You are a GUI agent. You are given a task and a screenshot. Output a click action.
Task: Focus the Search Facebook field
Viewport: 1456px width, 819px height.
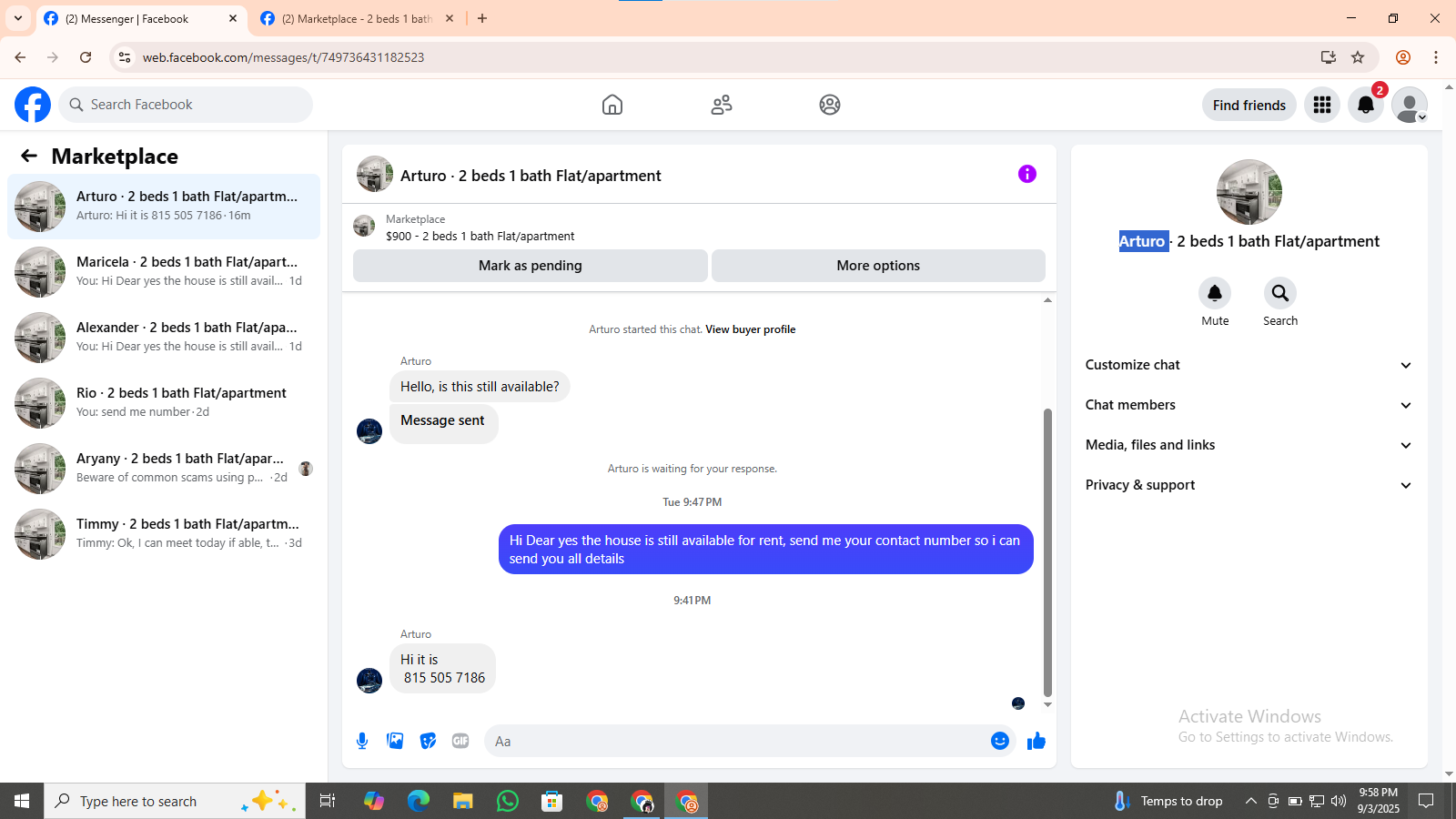click(186, 105)
